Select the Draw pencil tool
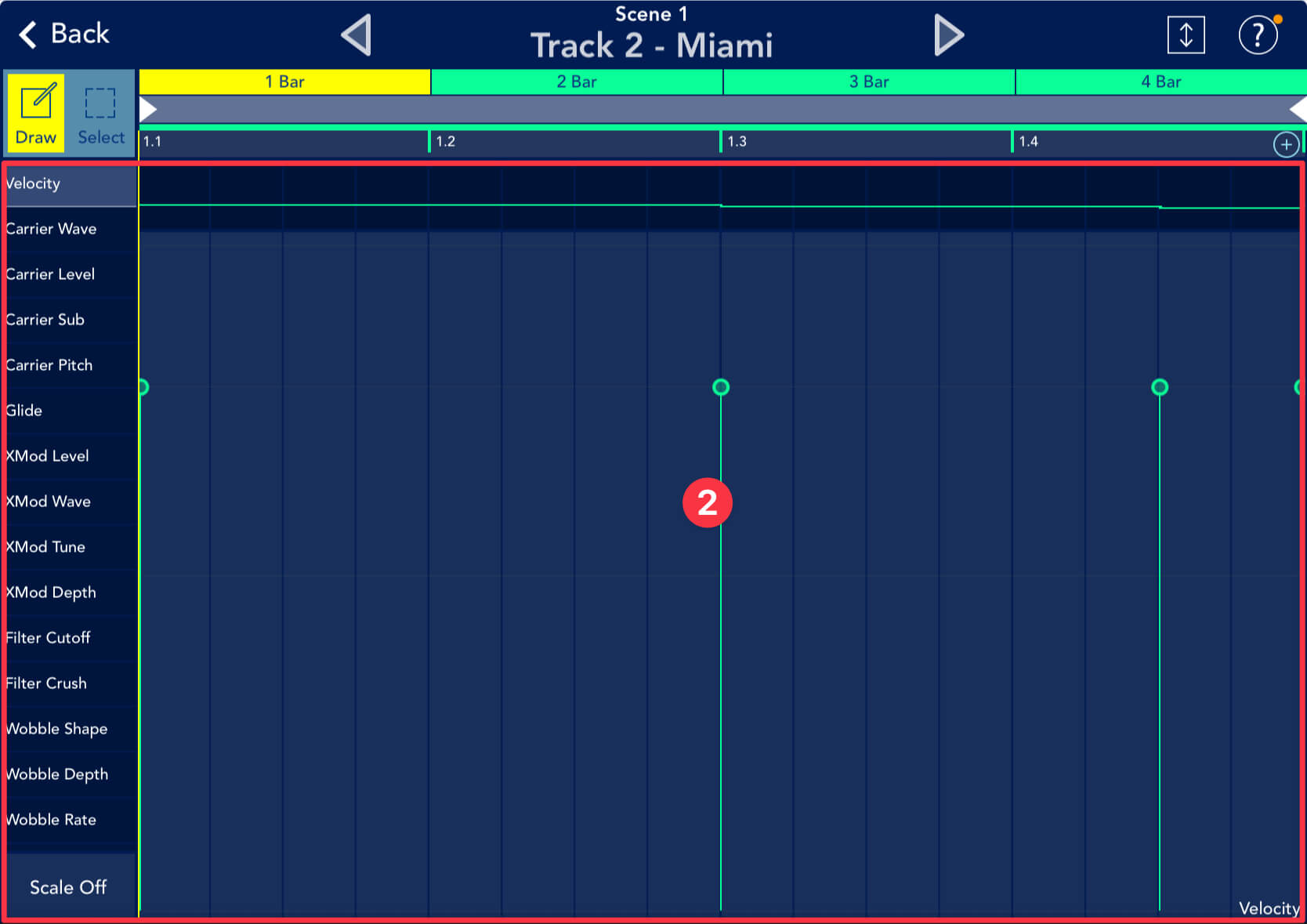Screen dimensions: 1307x924 pyautogui.click(x=36, y=114)
